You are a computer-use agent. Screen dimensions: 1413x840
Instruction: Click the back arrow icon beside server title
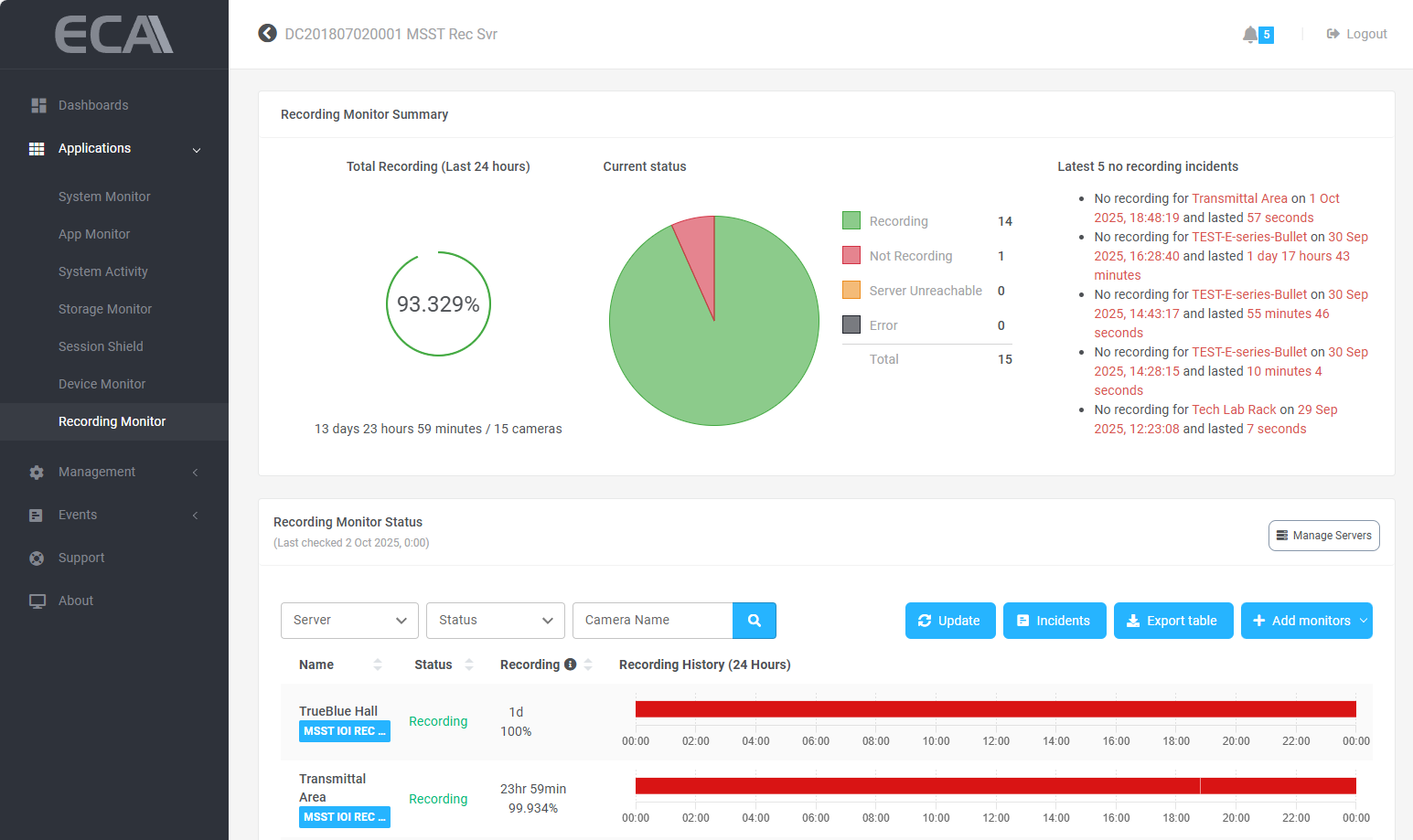click(x=267, y=34)
